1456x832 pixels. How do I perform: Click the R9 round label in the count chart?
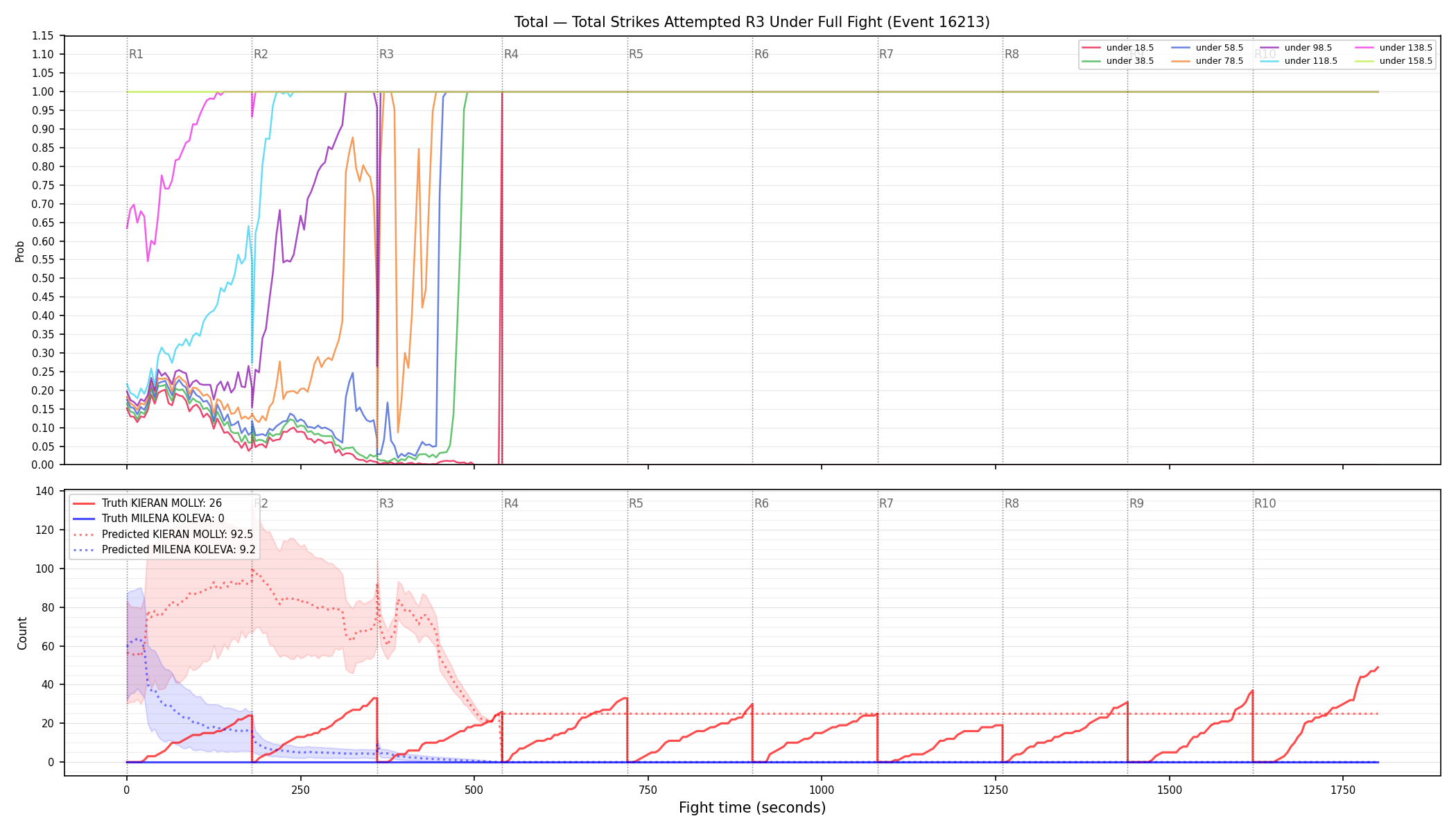tap(1136, 503)
